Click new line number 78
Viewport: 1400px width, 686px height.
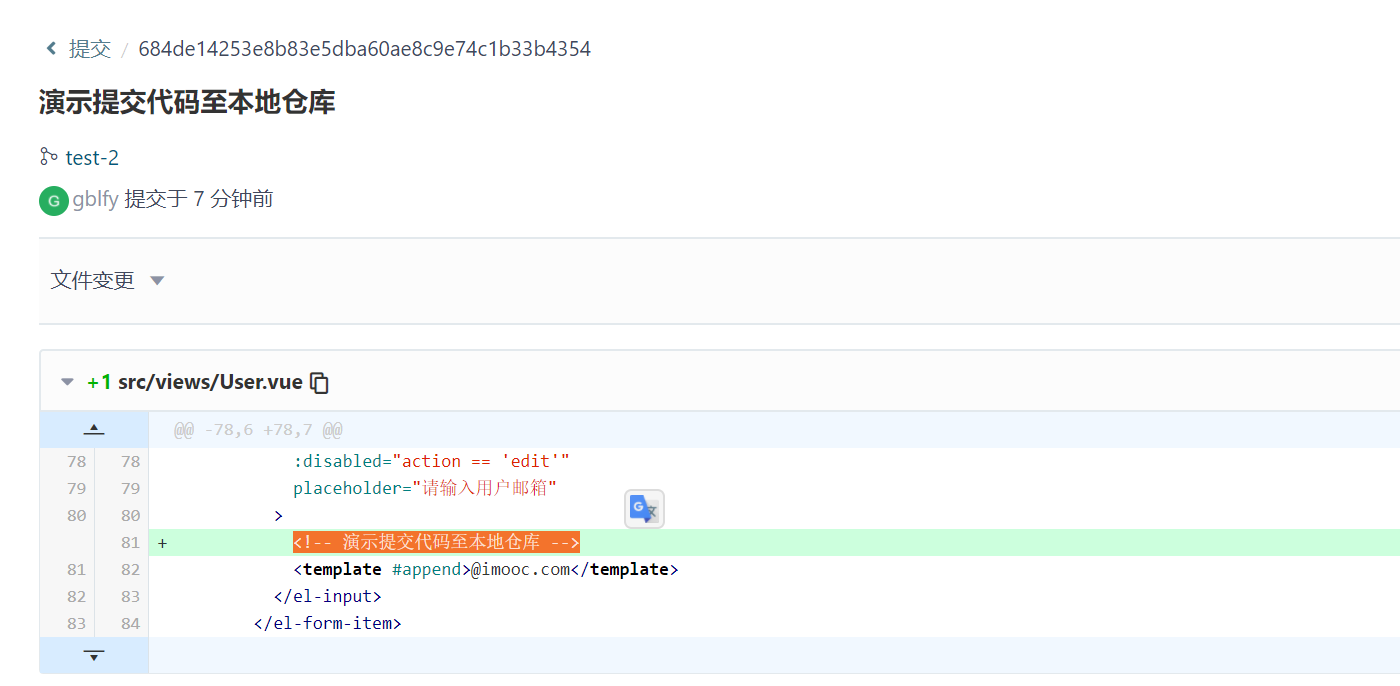[130, 462]
